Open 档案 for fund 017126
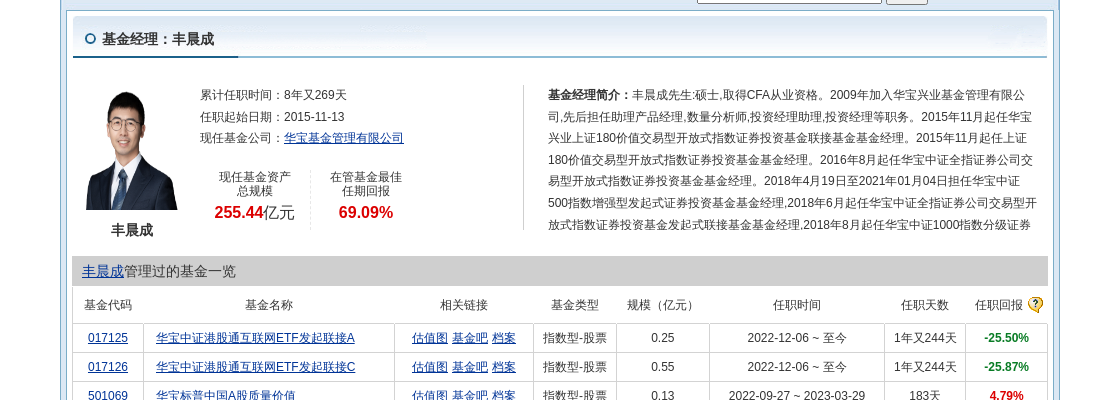Viewport: 1120px width, 400px height. click(x=504, y=367)
